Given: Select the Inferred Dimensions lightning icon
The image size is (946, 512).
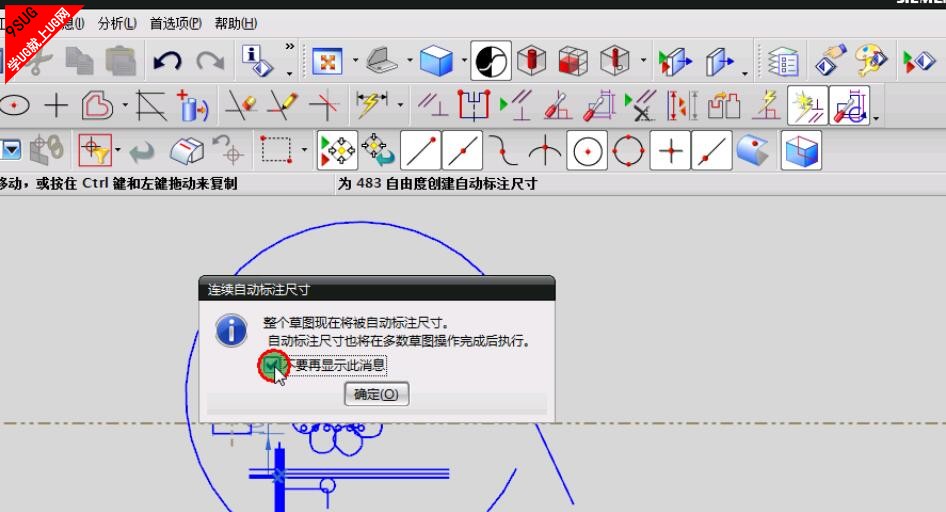Looking at the screenshot, I should coord(372,105).
